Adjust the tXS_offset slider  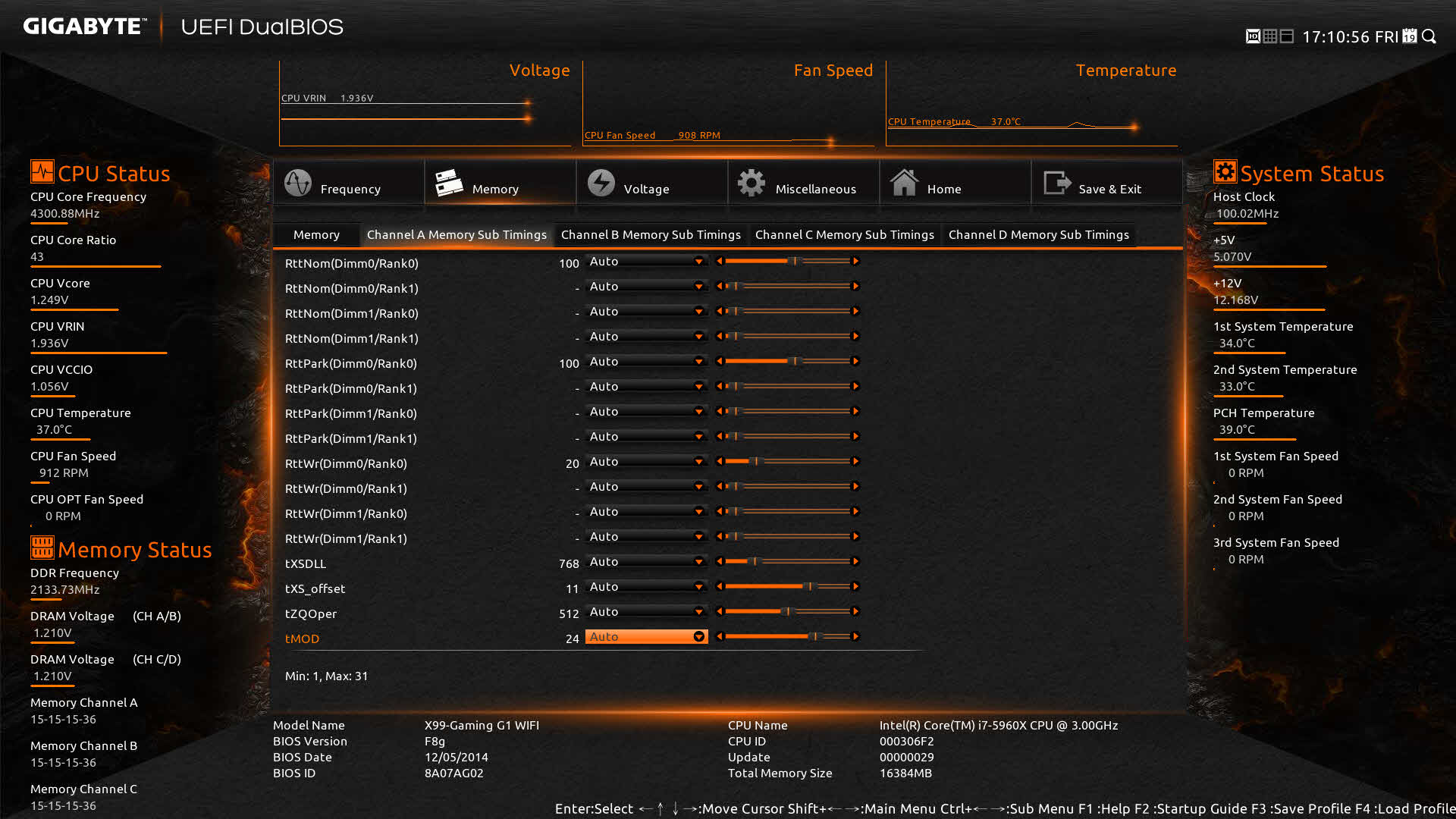point(787,587)
